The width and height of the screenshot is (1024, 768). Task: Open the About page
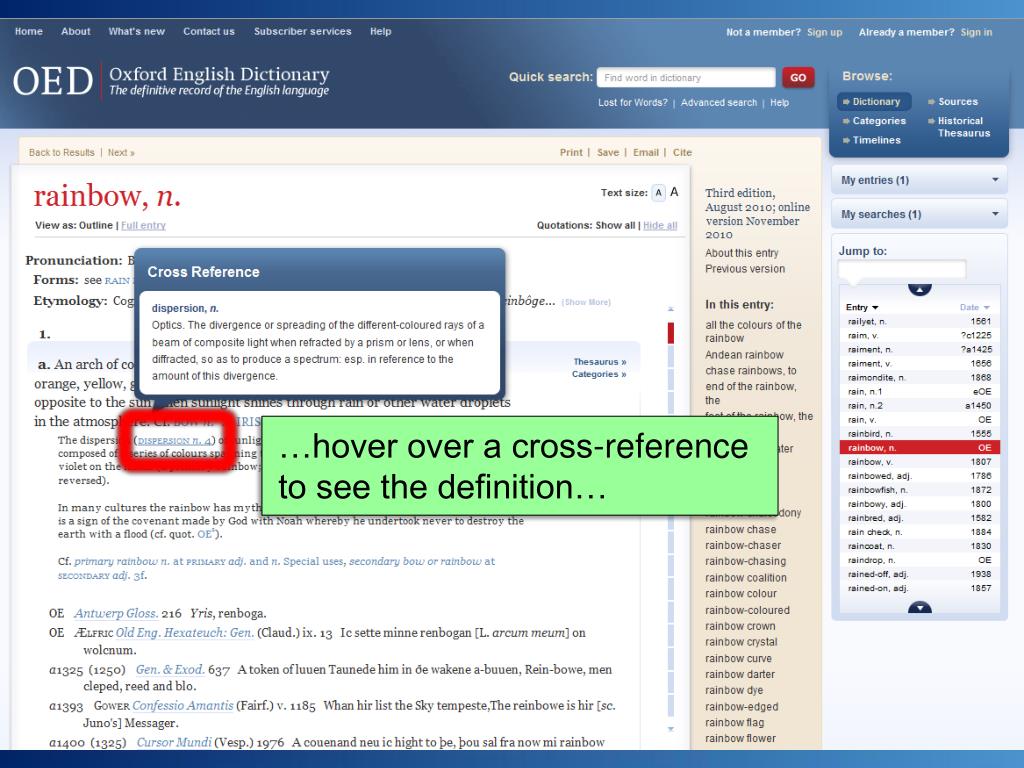[x=76, y=31]
